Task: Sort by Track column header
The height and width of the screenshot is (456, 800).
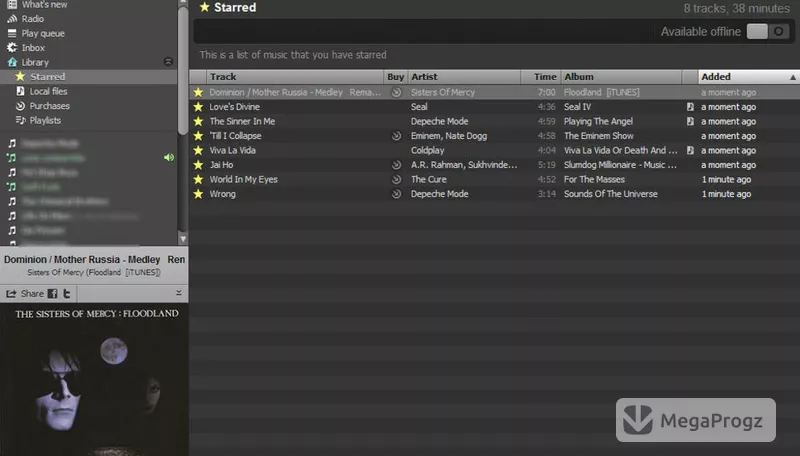Action: pyautogui.click(x=295, y=77)
